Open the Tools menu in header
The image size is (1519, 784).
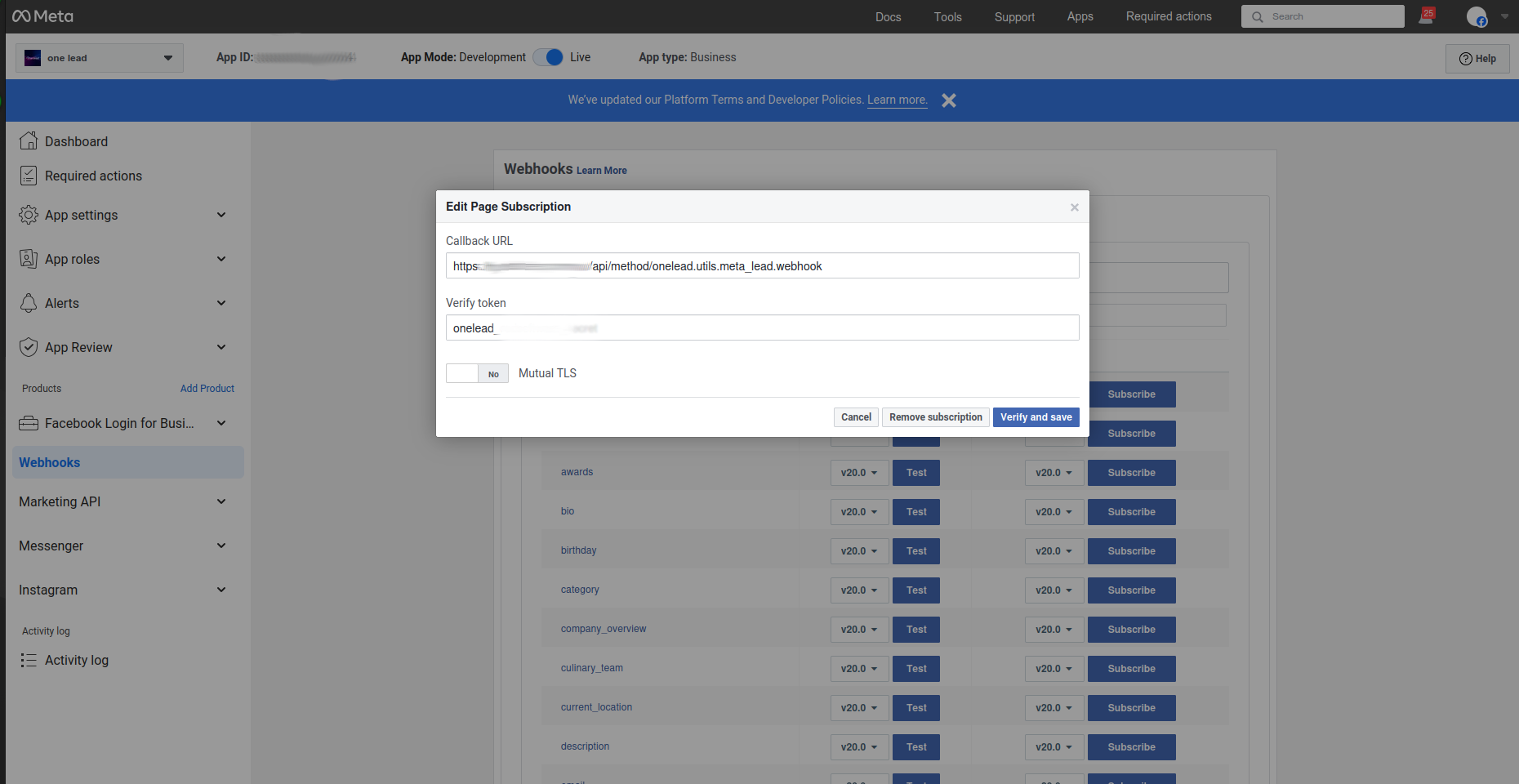947,16
